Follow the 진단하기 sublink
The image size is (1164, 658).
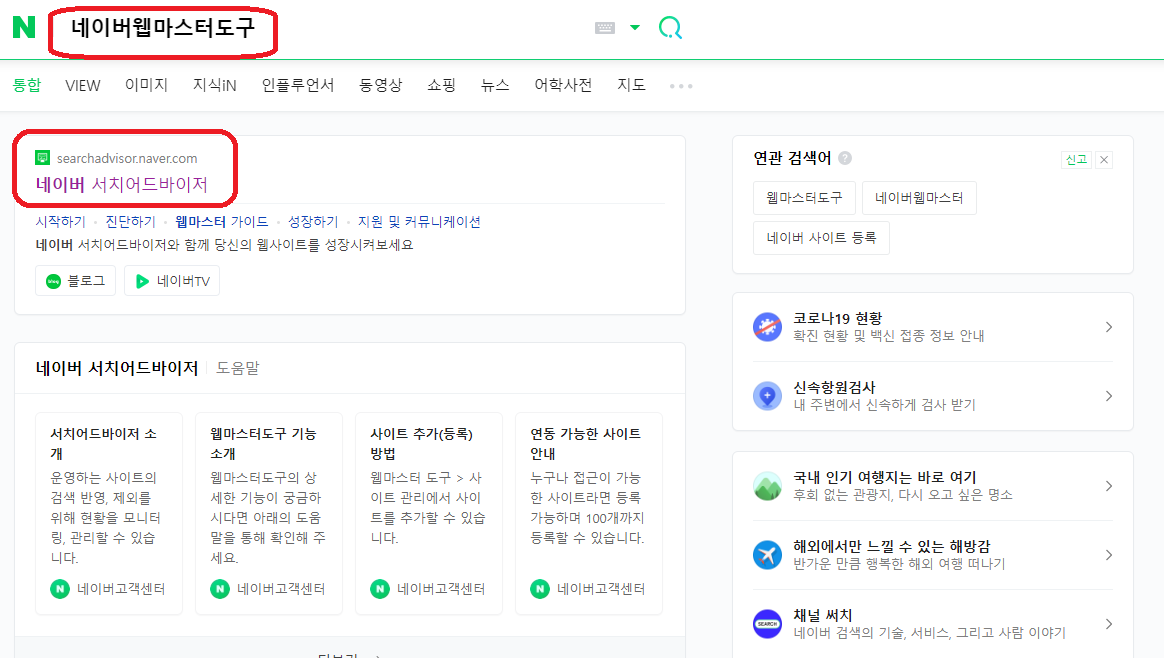(131, 221)
